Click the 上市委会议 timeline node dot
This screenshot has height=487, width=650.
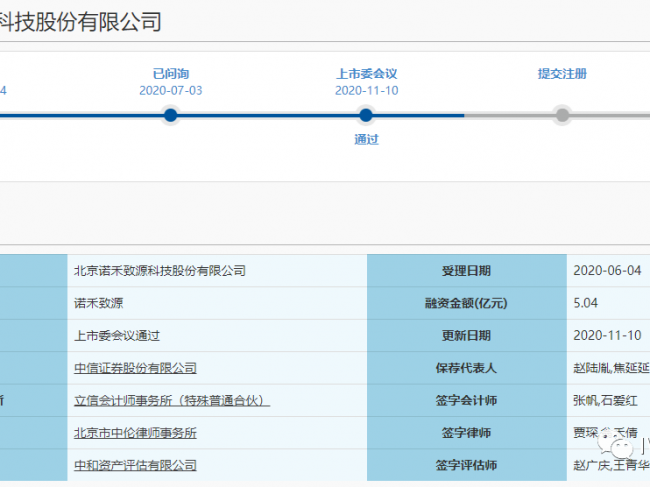pos(366,115)
